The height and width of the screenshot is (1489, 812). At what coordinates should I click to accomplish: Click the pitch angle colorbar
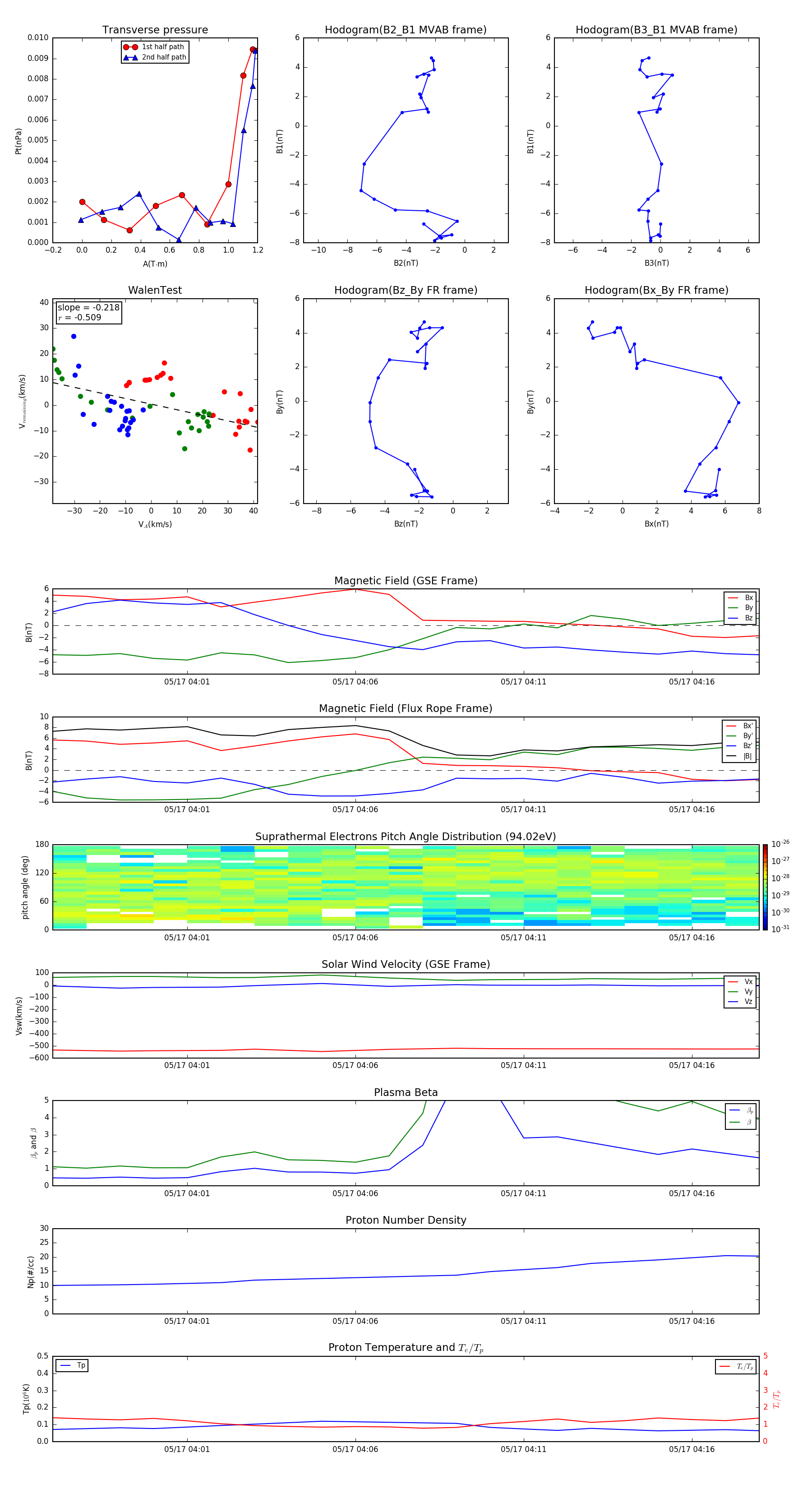pyautogui.click(x=765, y=887)
